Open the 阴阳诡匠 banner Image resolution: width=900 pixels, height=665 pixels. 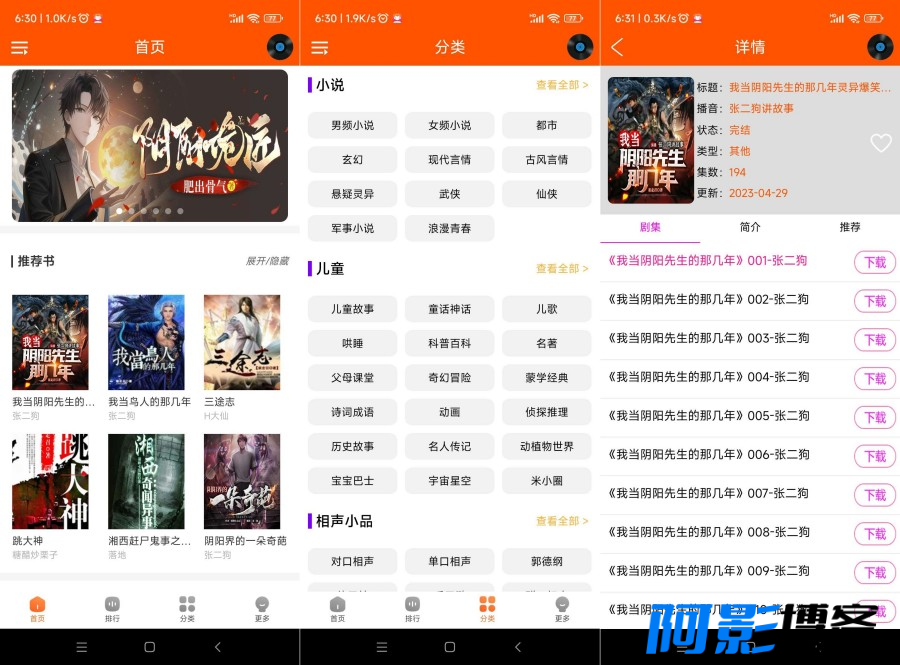[x=150, y=146]
